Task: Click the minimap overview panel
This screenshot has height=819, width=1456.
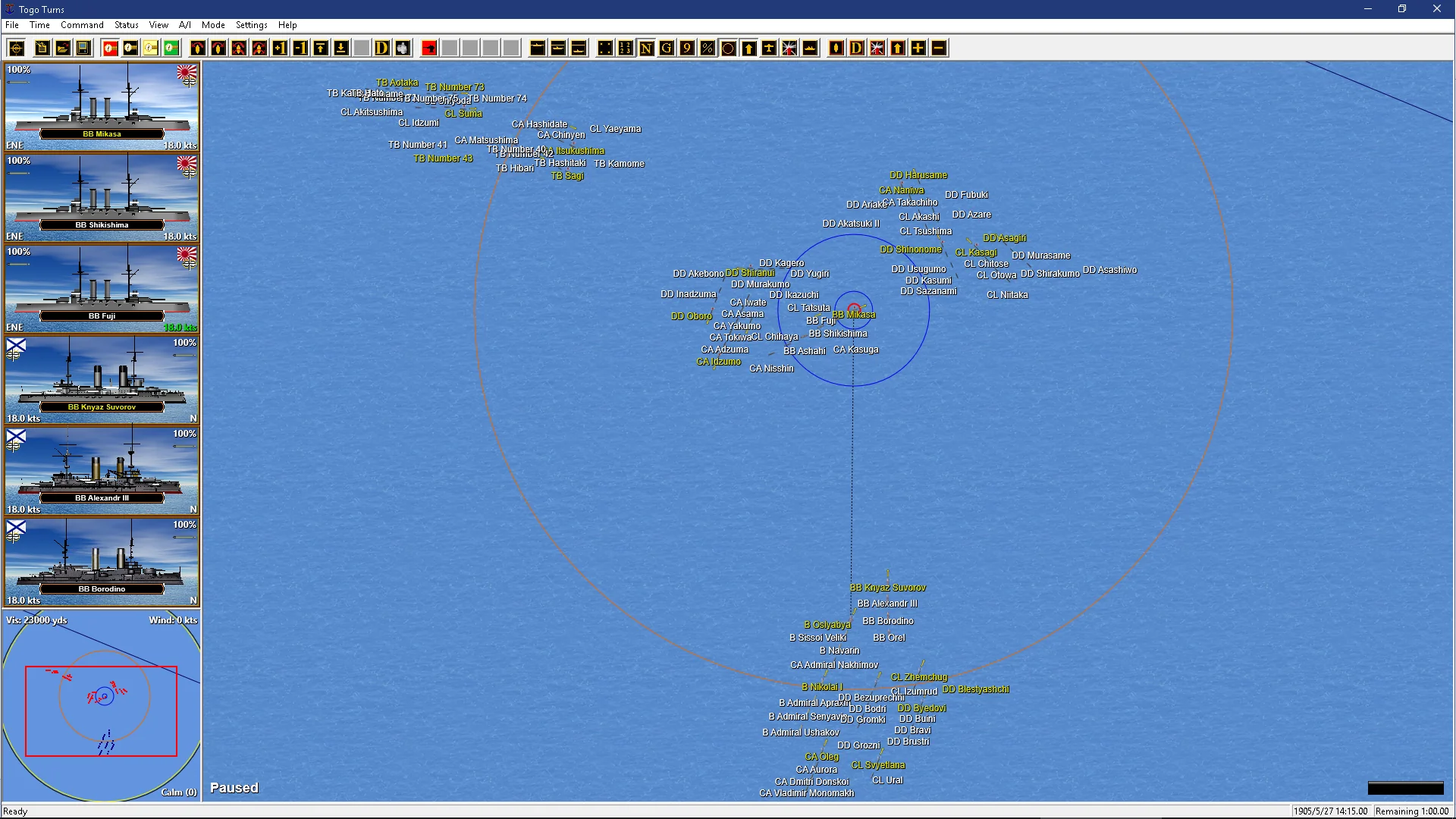Action: pyautogui.click(x=101, y=705)
